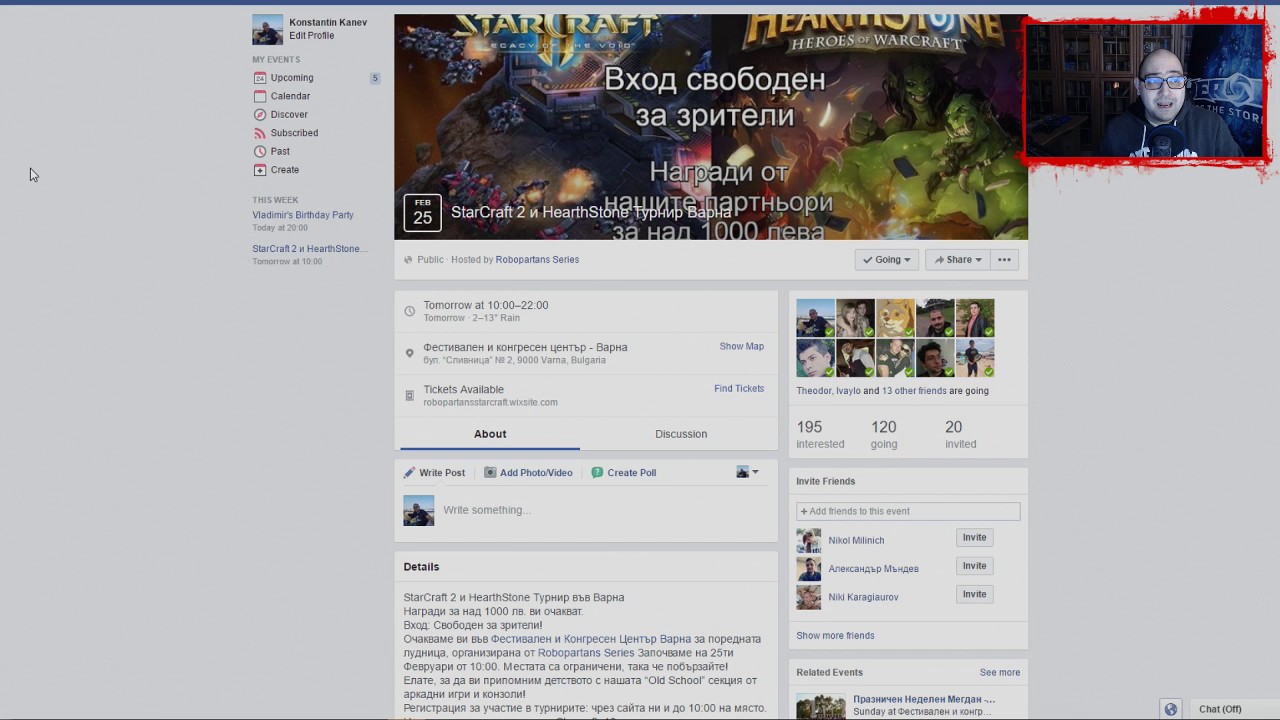Open the post-as profile selector dropdown
Viewport: 1280px width, 720px height.
747,472
